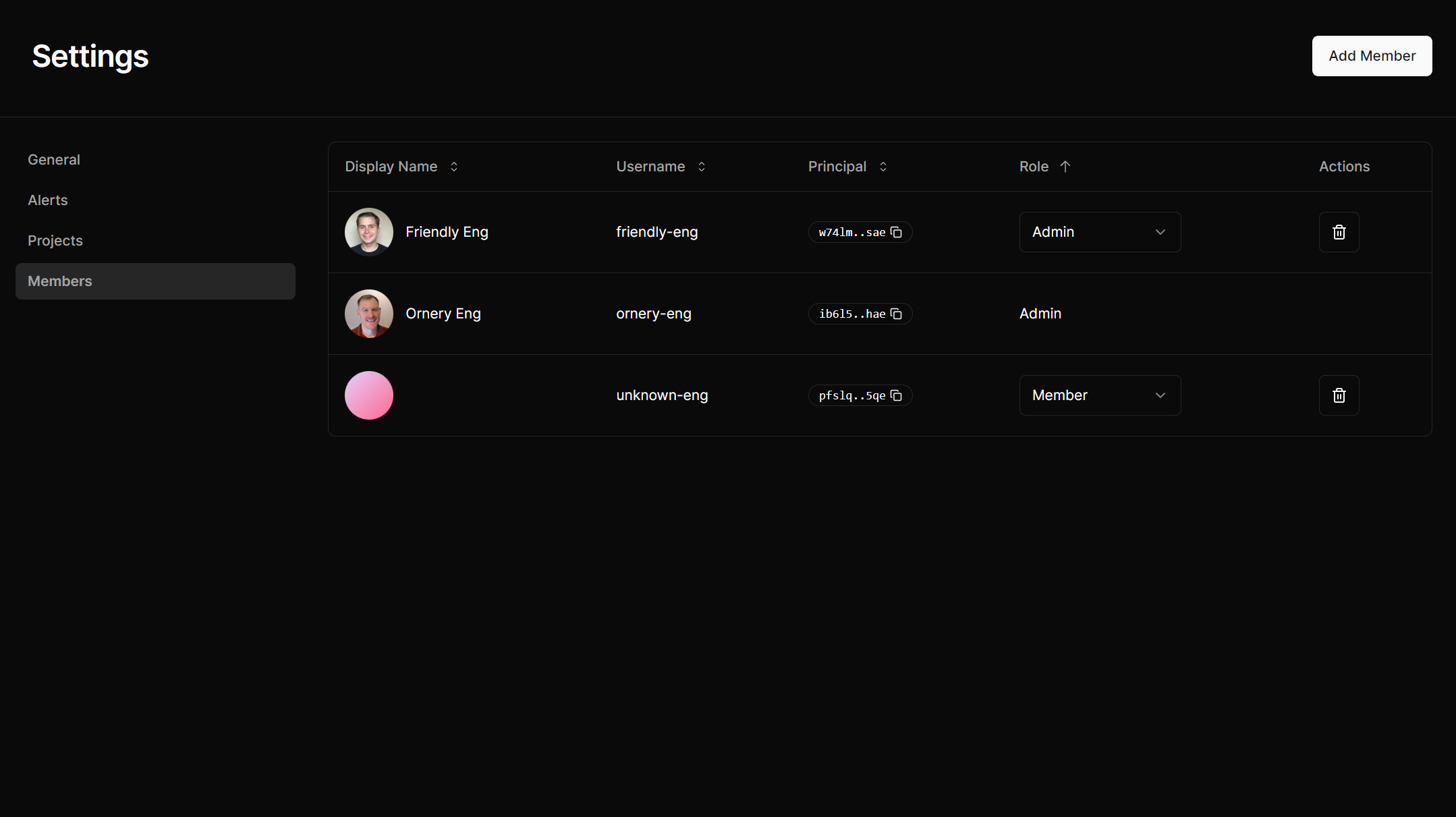Screen dimensions: 1456x817
Task: Delete the unknown-eng member
Action: (x=1339, y=395)
